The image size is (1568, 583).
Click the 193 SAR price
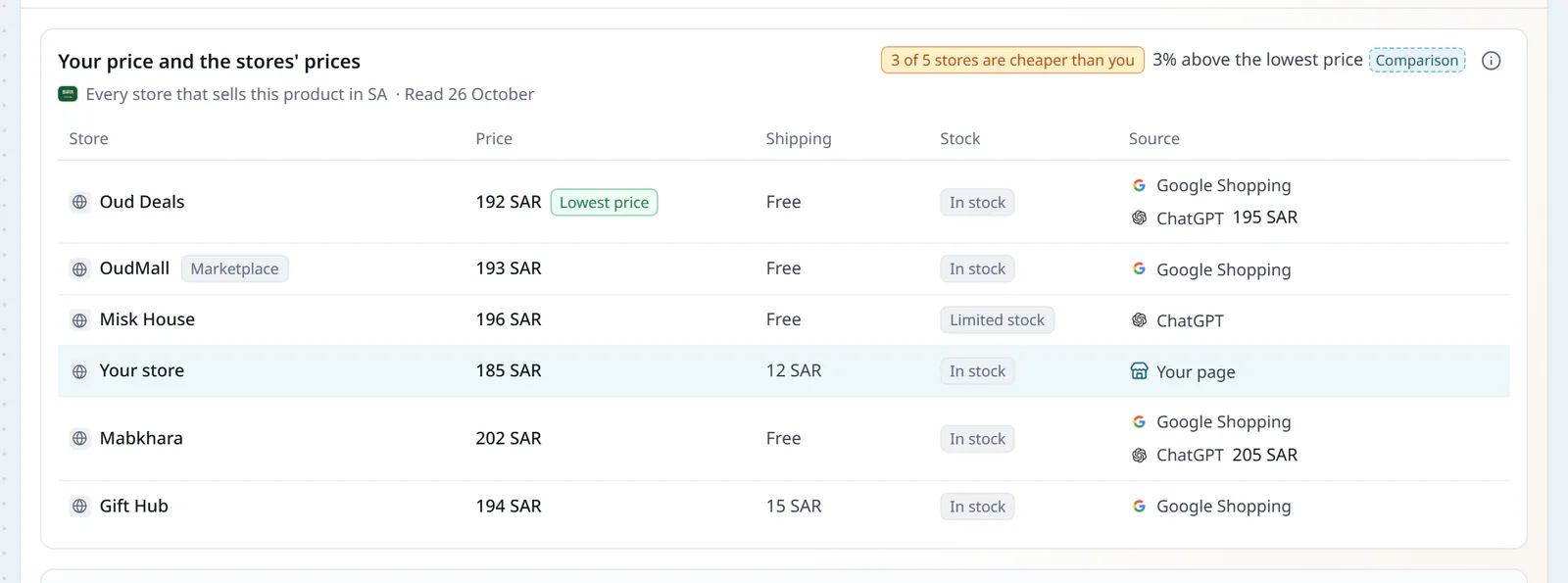509,268
